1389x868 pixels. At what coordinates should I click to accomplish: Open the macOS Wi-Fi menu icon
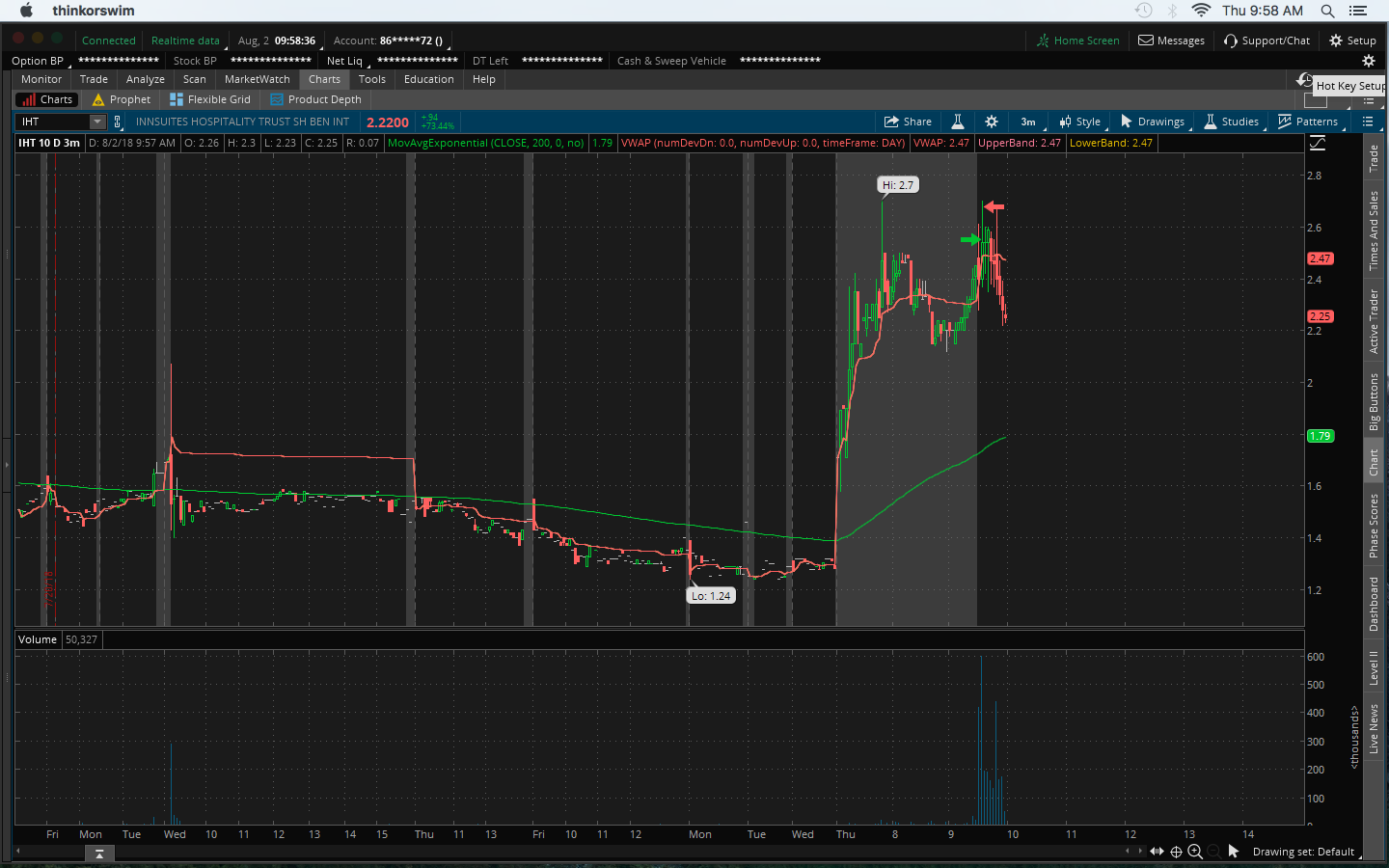1201,11
